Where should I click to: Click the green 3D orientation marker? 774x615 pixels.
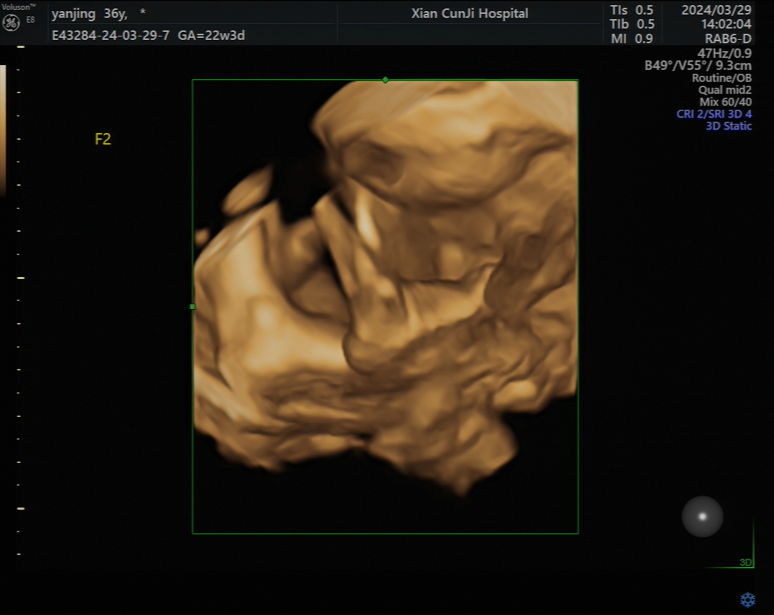point(745,562)
